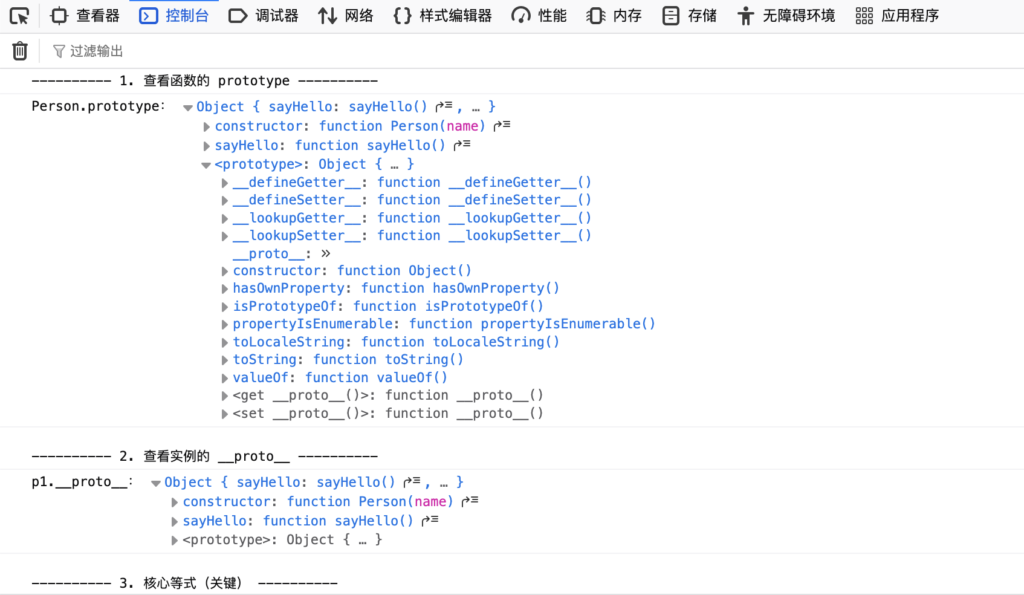Open the Style Editor tab (样式编辑器)
1024x595 pixels.
[442, 15]
